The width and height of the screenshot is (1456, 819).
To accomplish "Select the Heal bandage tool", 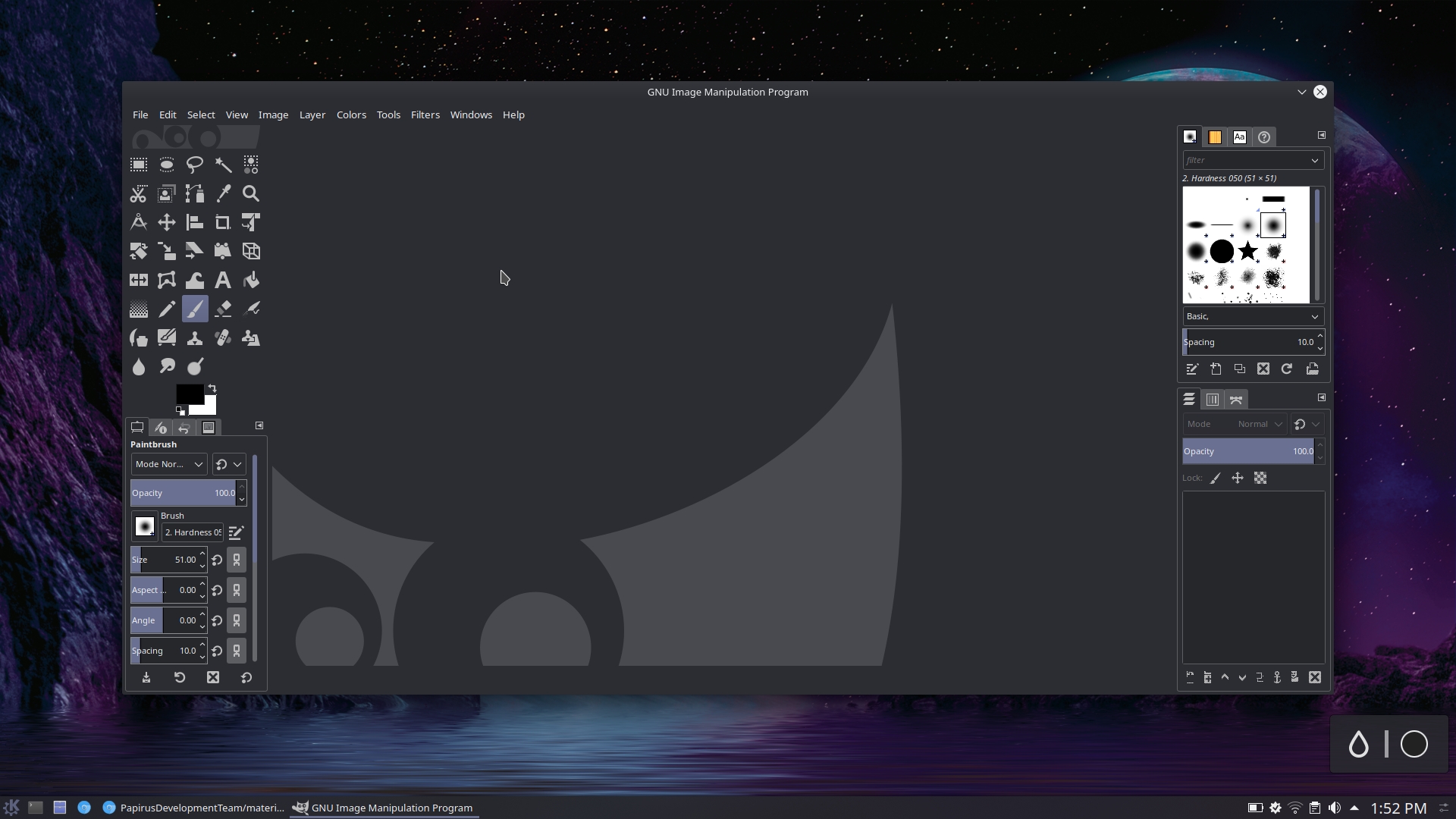I will (223, 337).
